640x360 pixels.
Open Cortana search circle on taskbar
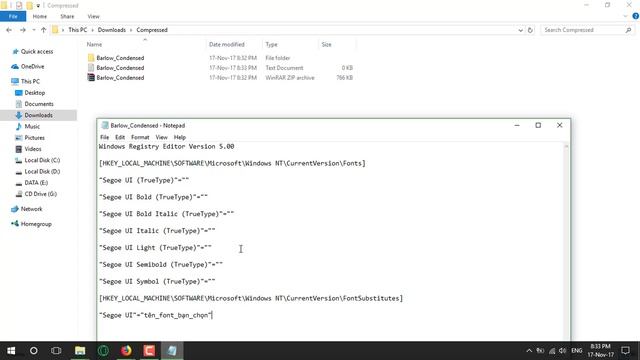pyautogui.click(x=33, y=351)
